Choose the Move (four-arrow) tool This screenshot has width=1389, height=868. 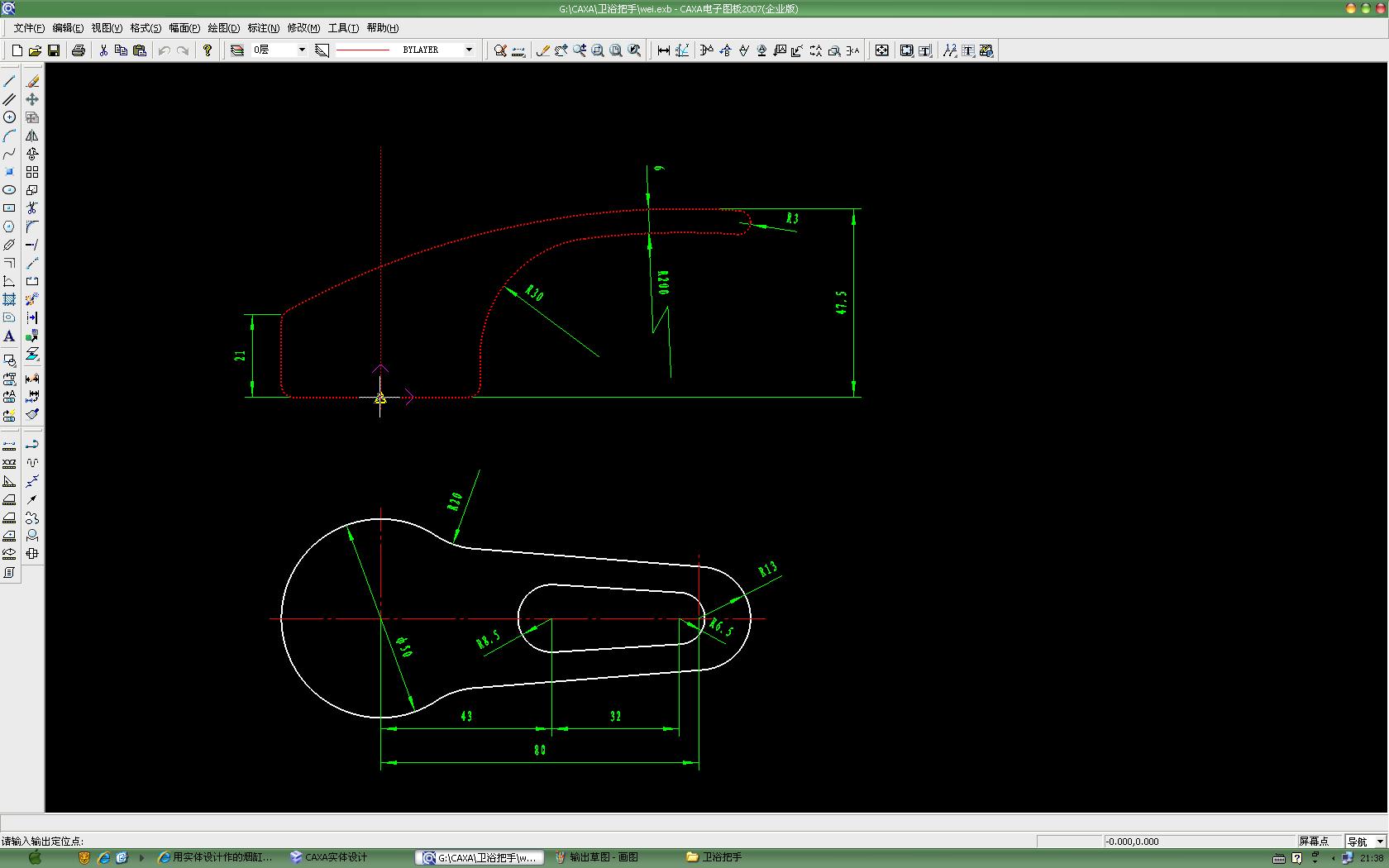click(32, 99)
